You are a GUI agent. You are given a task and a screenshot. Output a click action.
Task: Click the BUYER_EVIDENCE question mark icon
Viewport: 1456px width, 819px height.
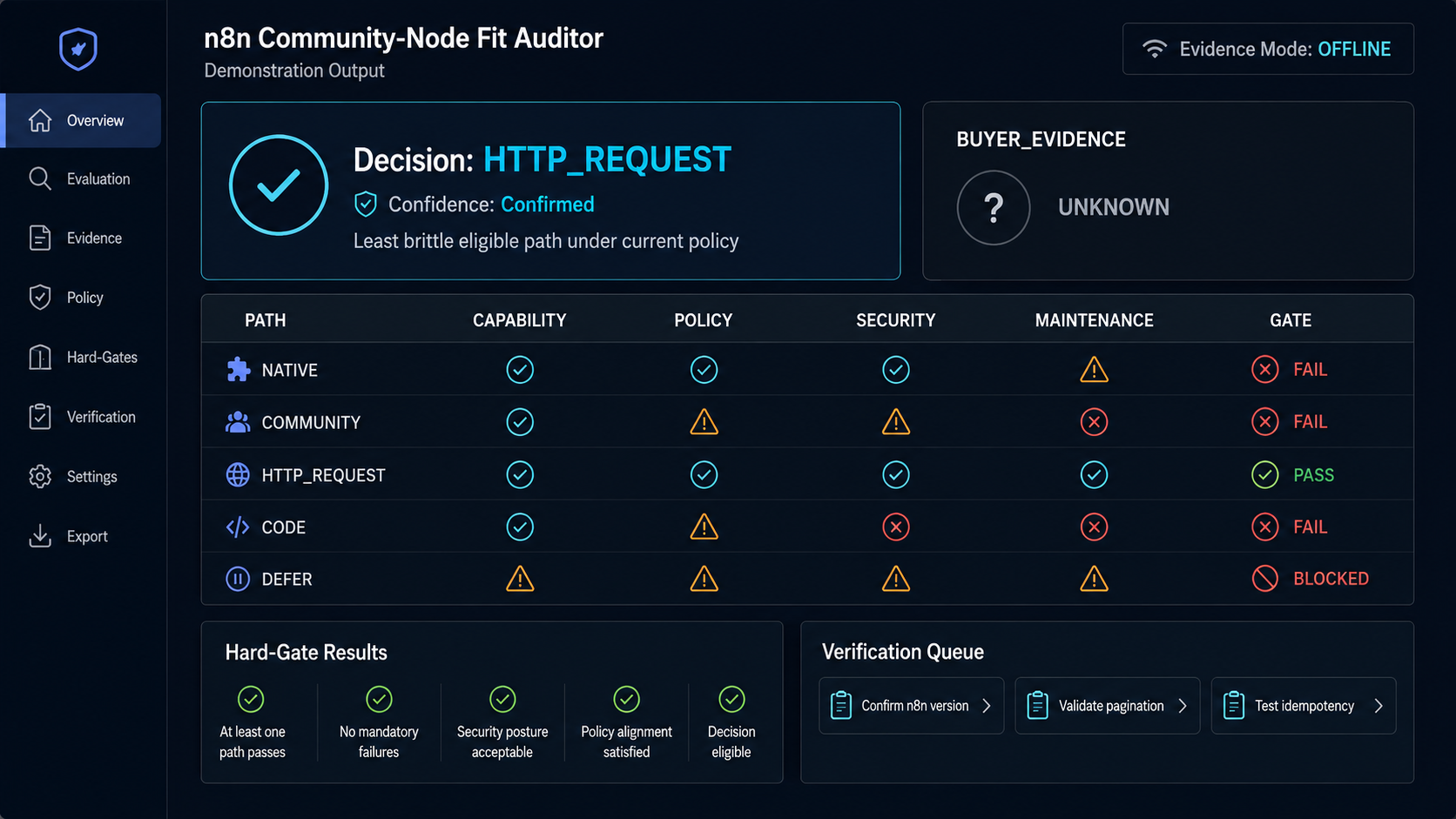pyautogui.click(x=994, y=207)
